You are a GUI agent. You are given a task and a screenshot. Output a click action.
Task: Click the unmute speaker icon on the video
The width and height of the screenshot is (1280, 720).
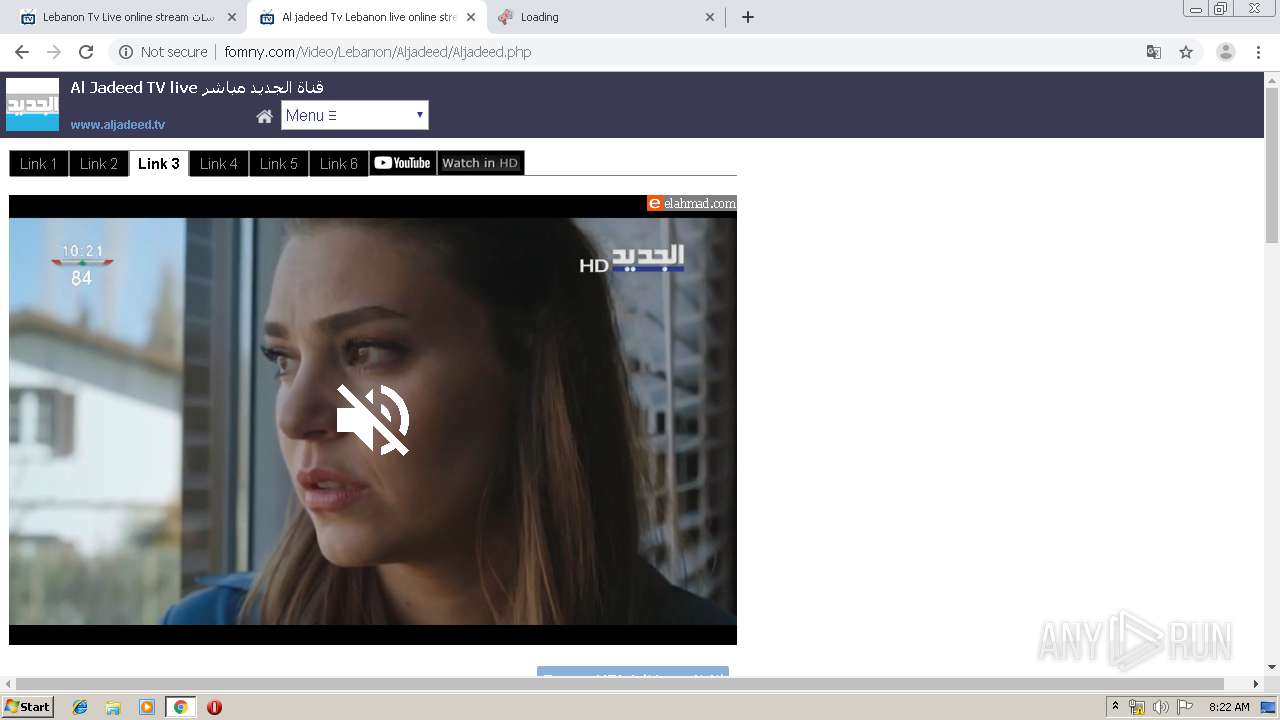tap(373, 420)
